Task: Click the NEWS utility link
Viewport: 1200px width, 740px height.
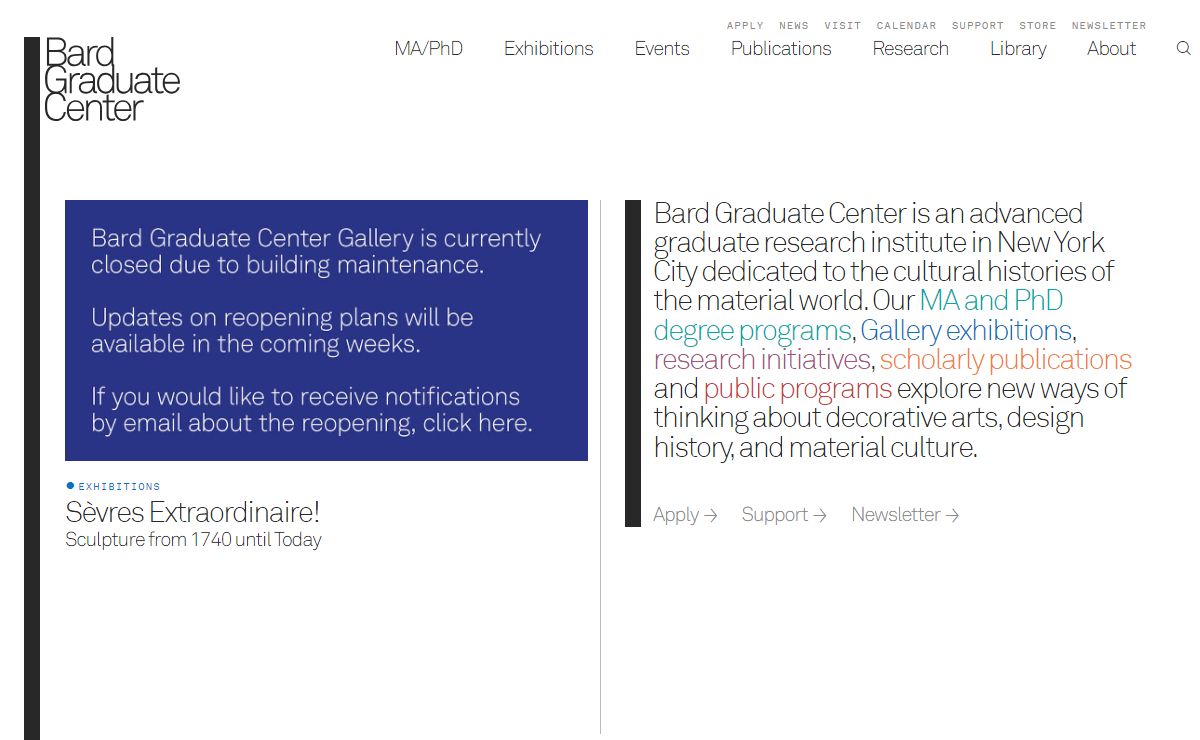Action: click(794, 26)
